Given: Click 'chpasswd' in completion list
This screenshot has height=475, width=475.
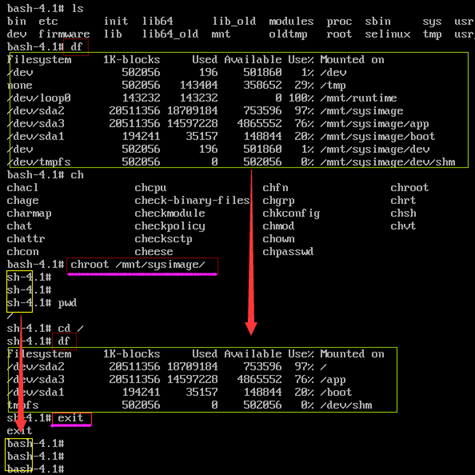Looking at the screenshot, I should tap(288, 252).
